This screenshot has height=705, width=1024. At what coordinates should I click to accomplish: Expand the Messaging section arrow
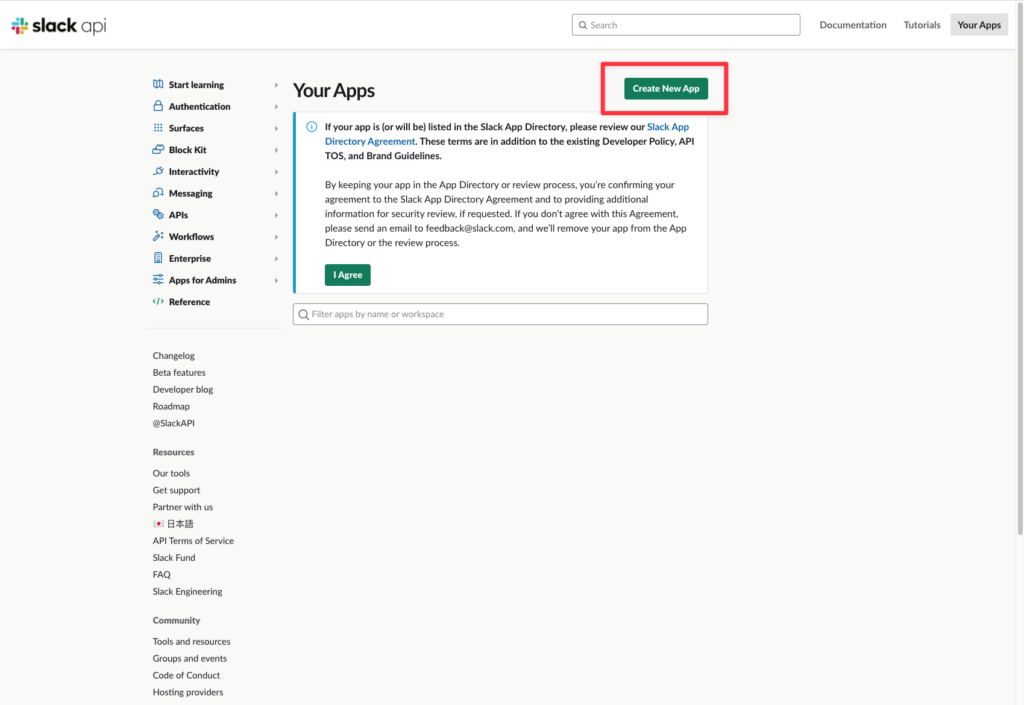(276, 194)
